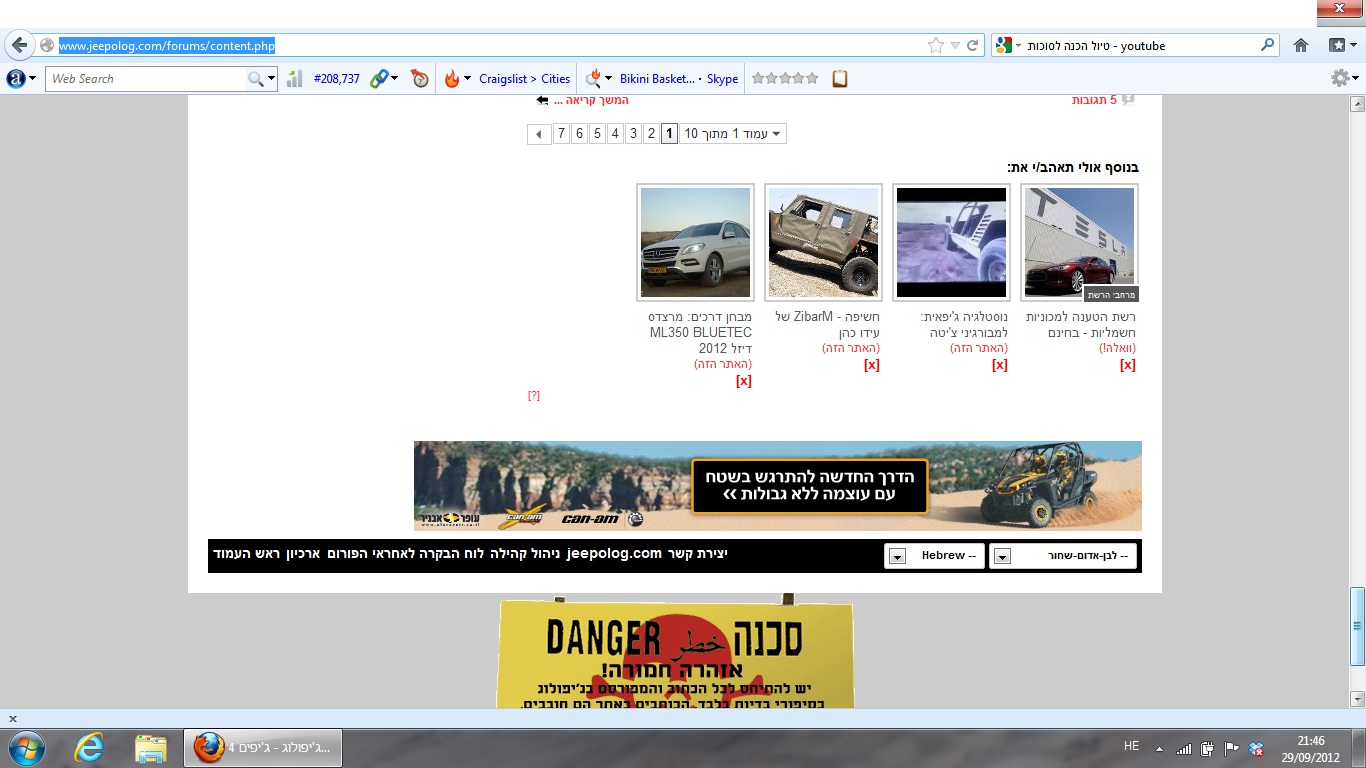Close the ZibarM recommendation using [x]
Viewport: 1366px width, 768px height.
click(x=871, y=365)
